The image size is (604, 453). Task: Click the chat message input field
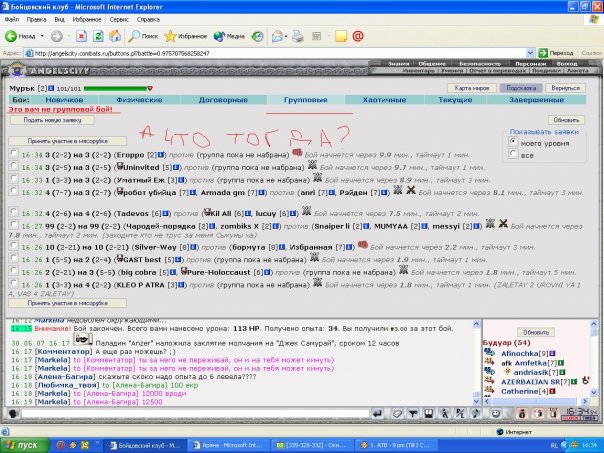pos(195,414)
